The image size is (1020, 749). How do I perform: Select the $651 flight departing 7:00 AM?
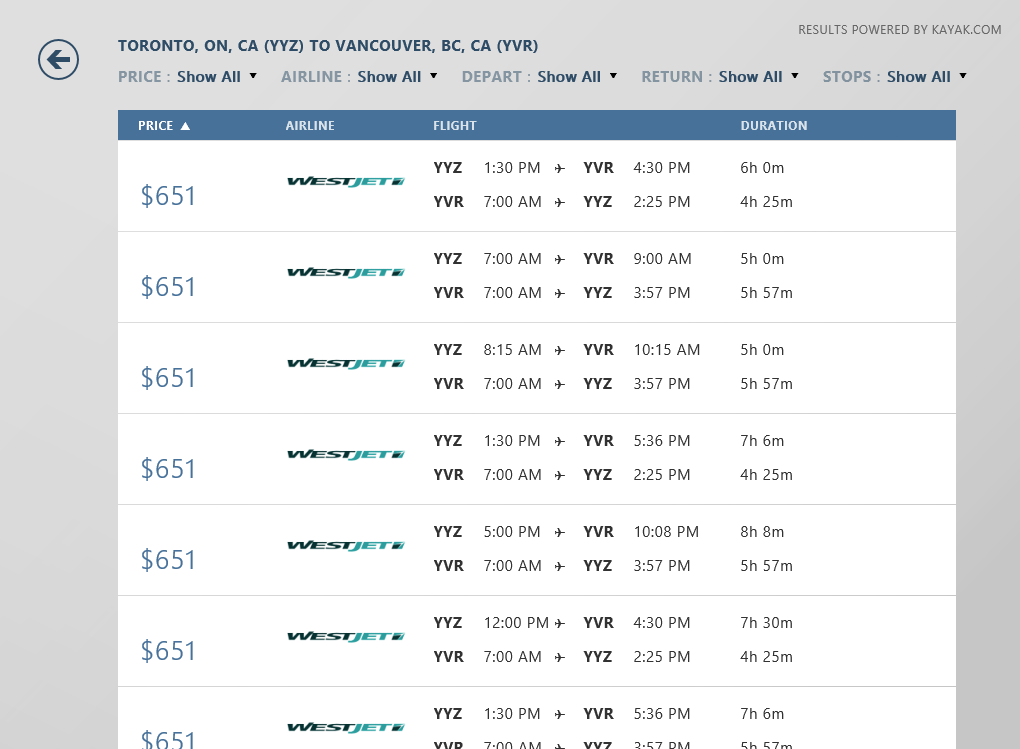537,277
